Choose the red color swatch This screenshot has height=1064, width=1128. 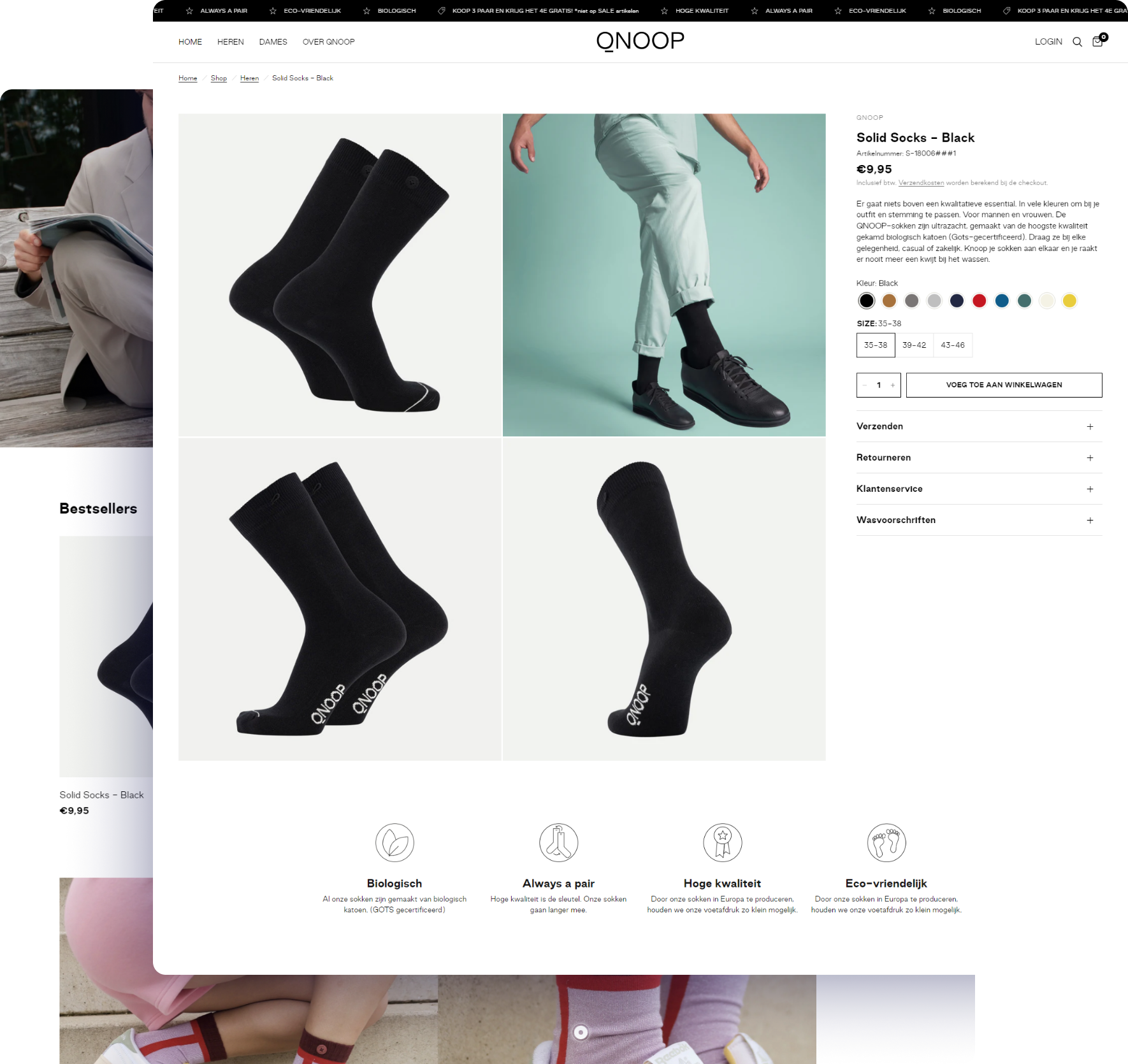(980, 301)
